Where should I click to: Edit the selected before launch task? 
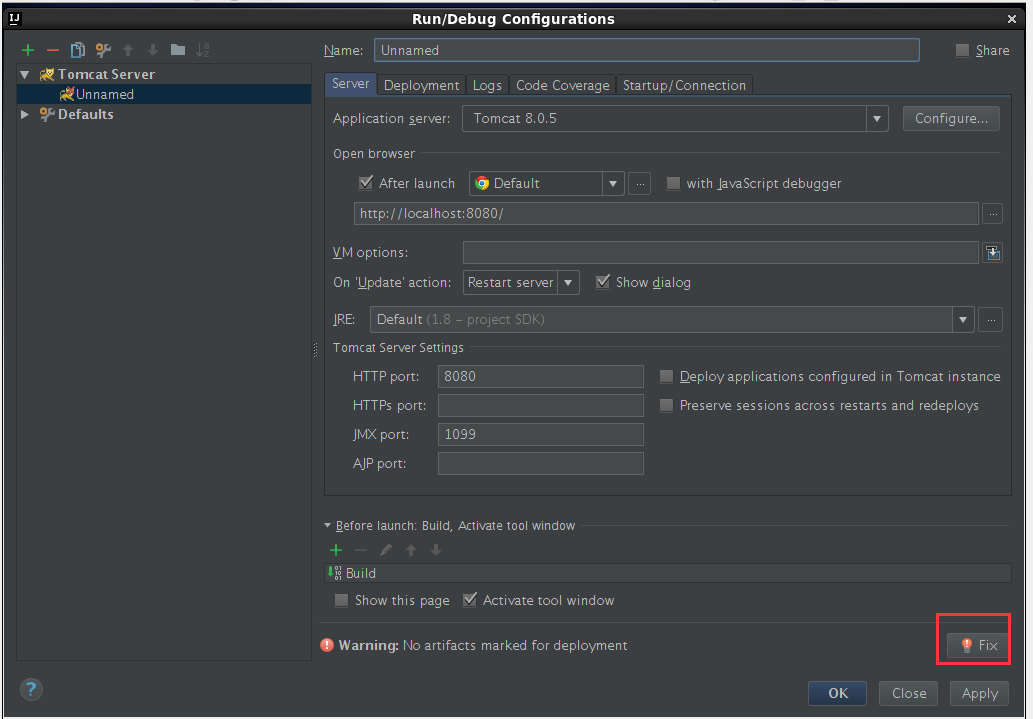(x=386, y=550)
